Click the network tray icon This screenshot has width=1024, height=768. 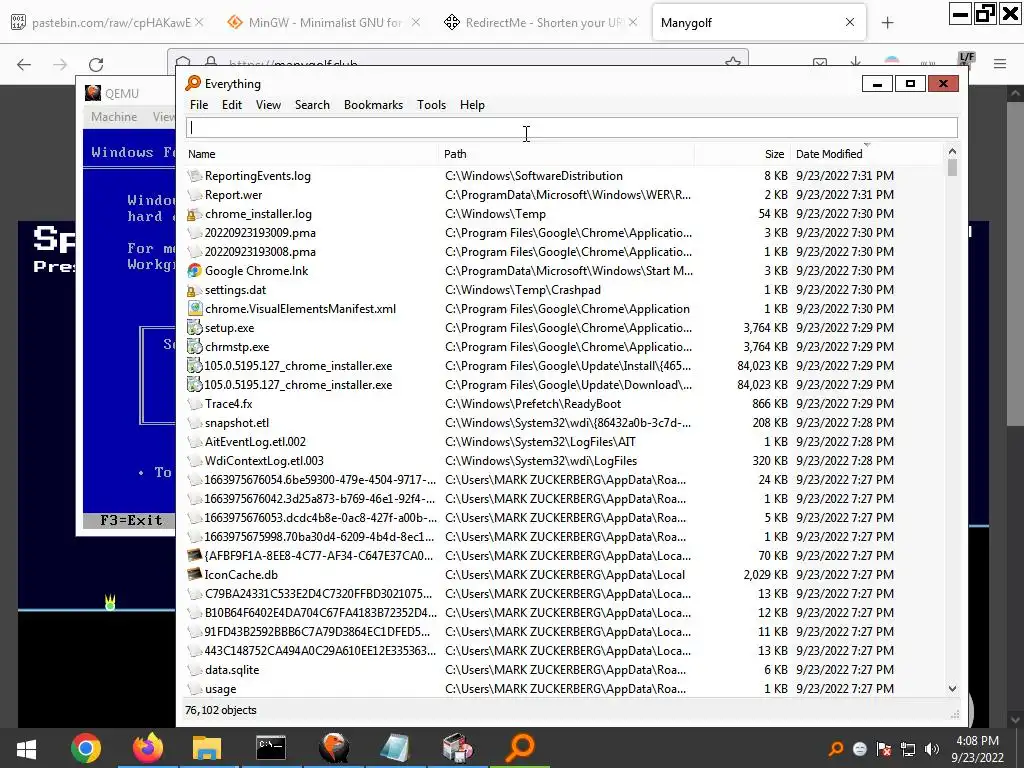(x=908, y=749)
